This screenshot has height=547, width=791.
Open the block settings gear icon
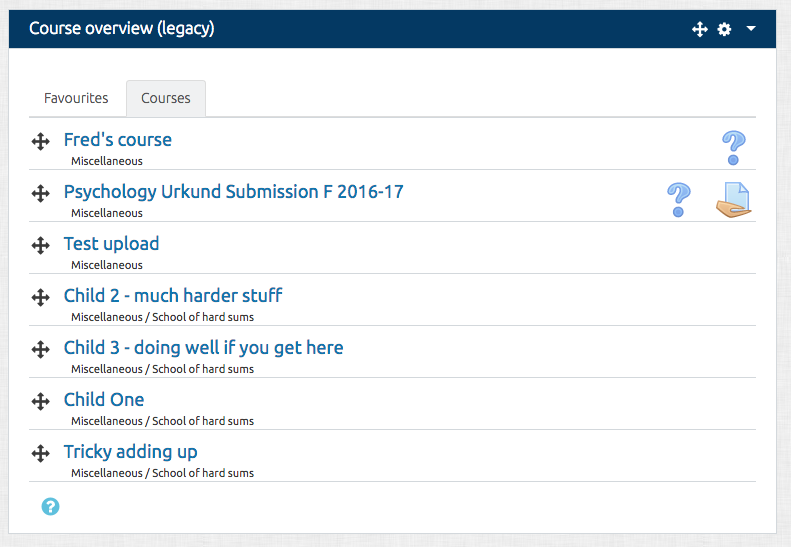click(724, 29)
